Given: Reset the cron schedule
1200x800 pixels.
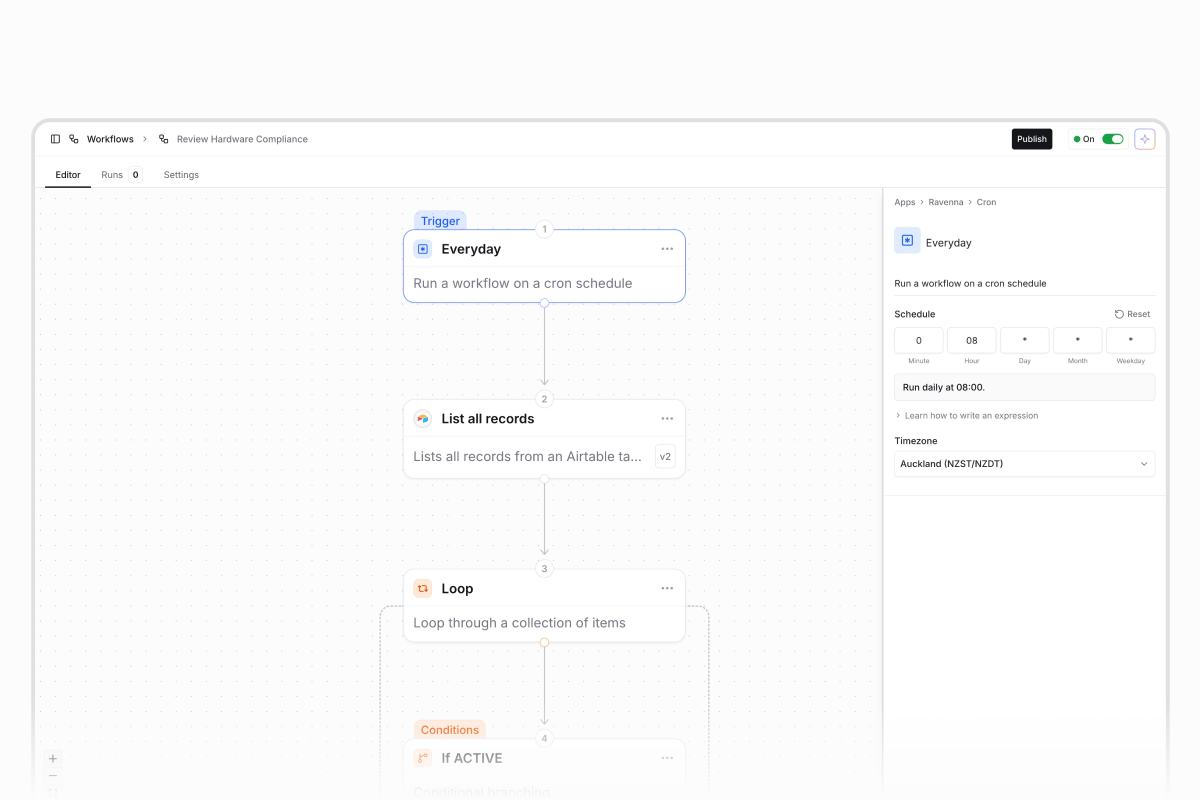Looking at the screenshot, I should pos(1133,314).
